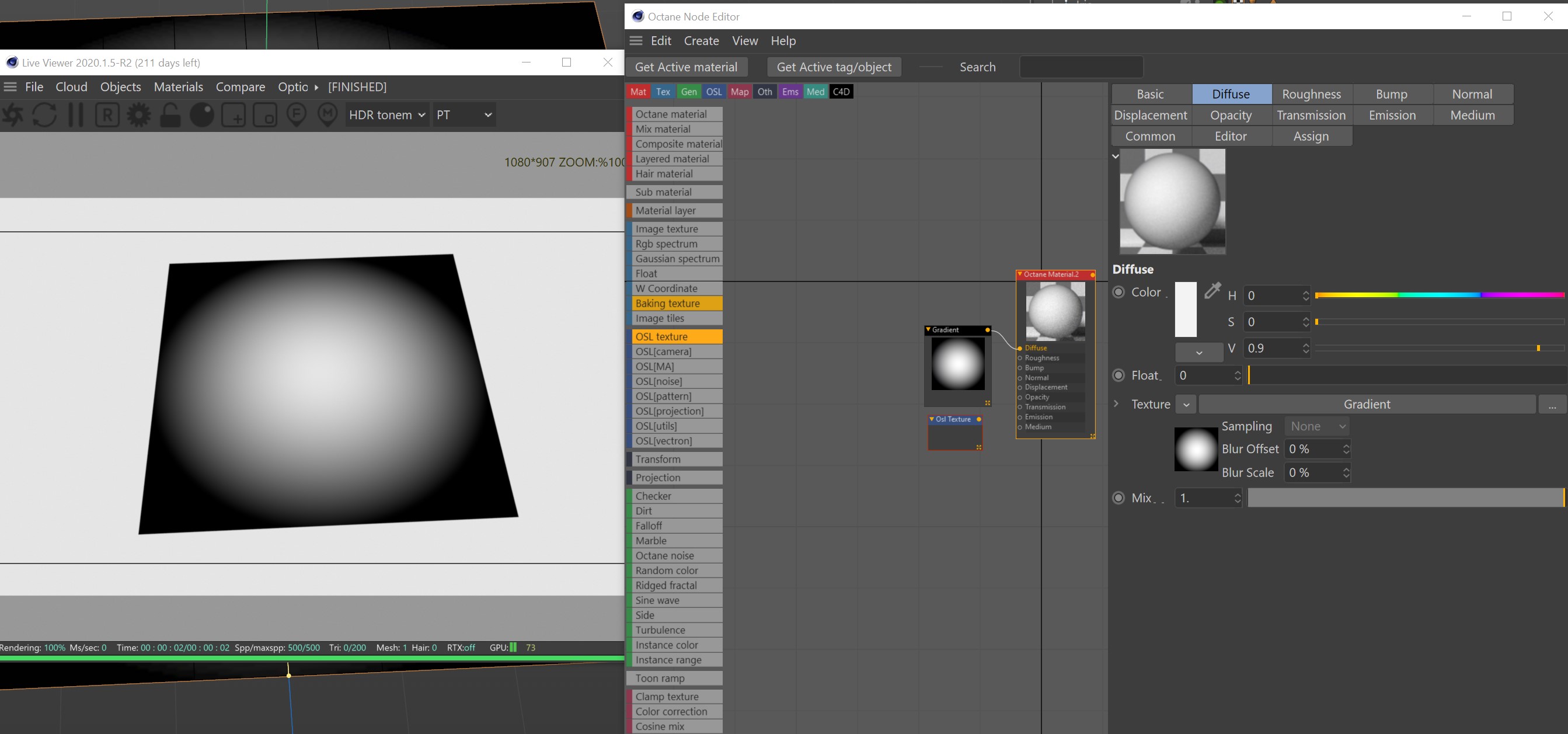
Task: Switch to the Roughness tab
Action: point(1311,94)
